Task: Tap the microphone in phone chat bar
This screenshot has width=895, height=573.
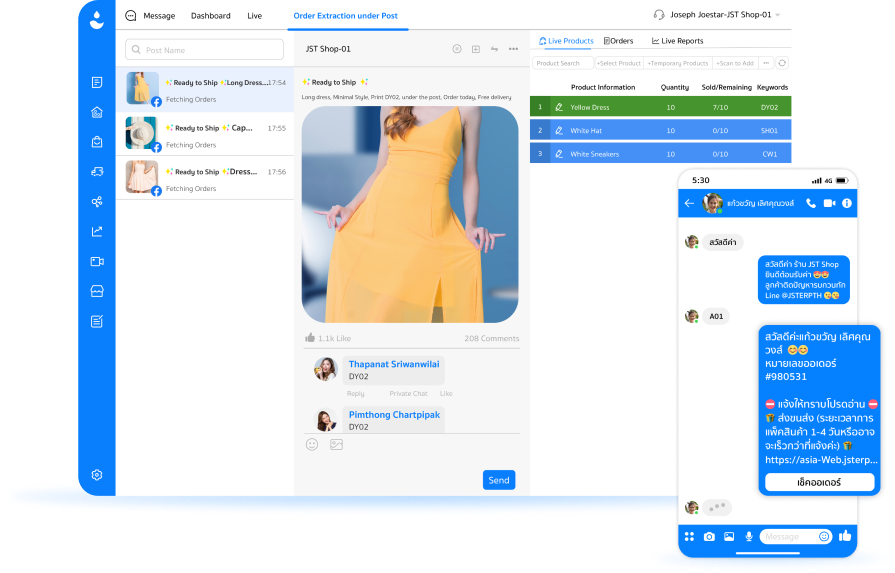Action: pos(749,536)
